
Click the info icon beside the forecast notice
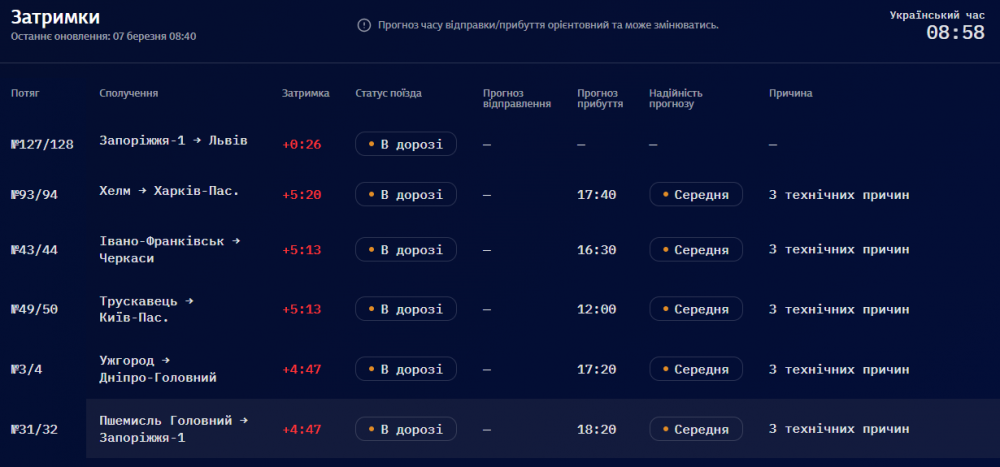[x=364, y=25]
